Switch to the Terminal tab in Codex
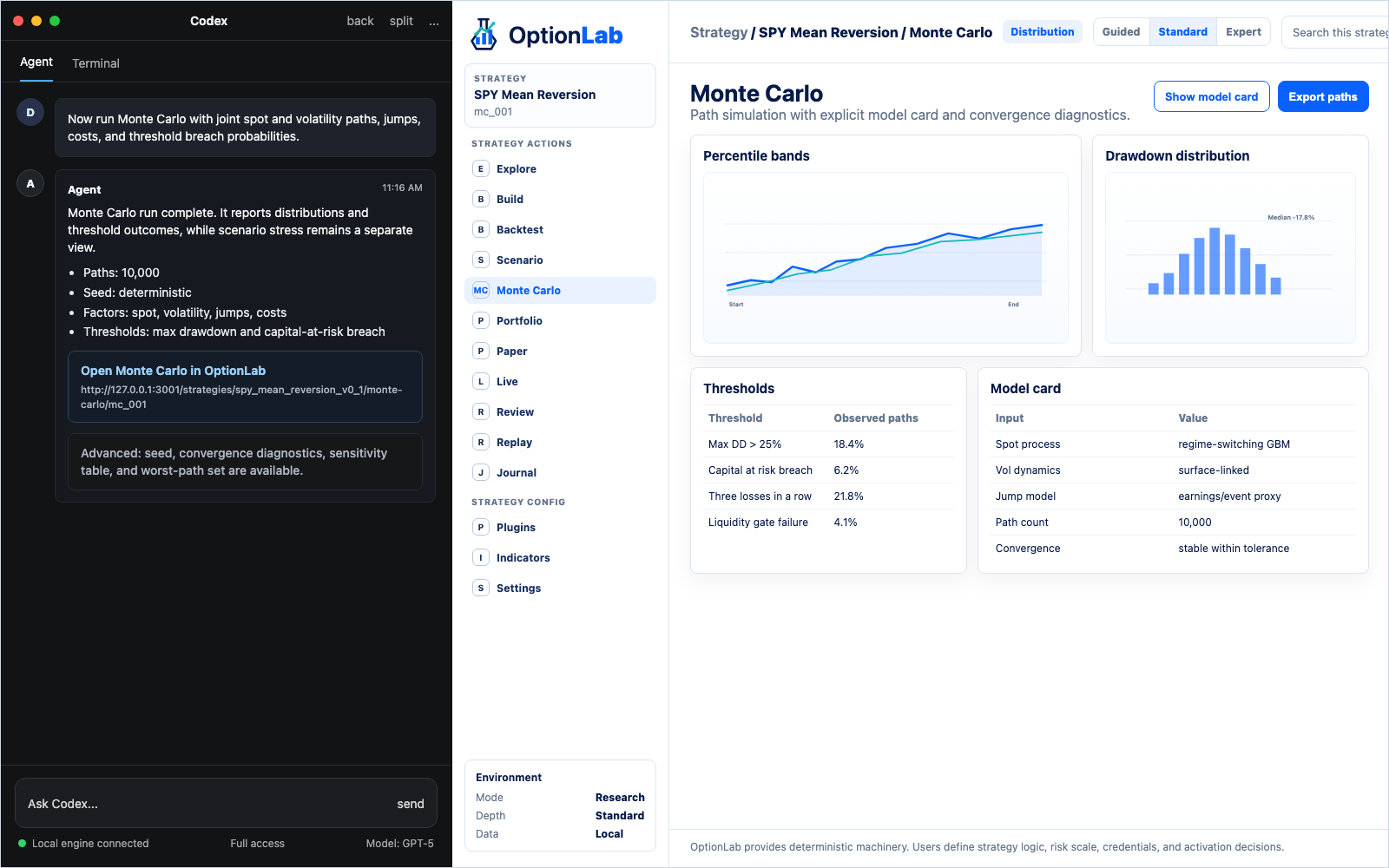 click(95, 63)
